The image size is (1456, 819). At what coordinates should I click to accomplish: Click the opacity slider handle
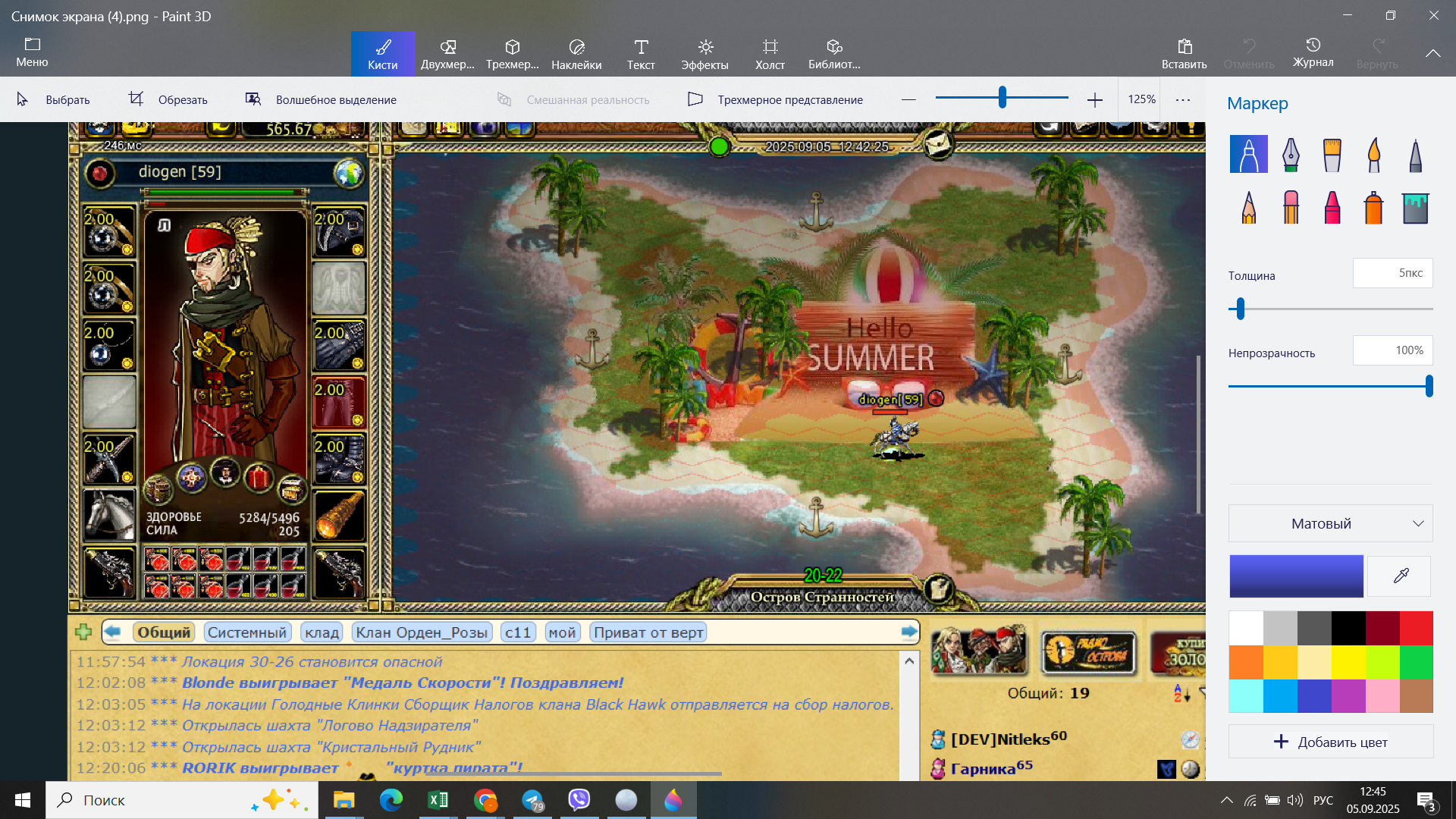coord(1429,386)
